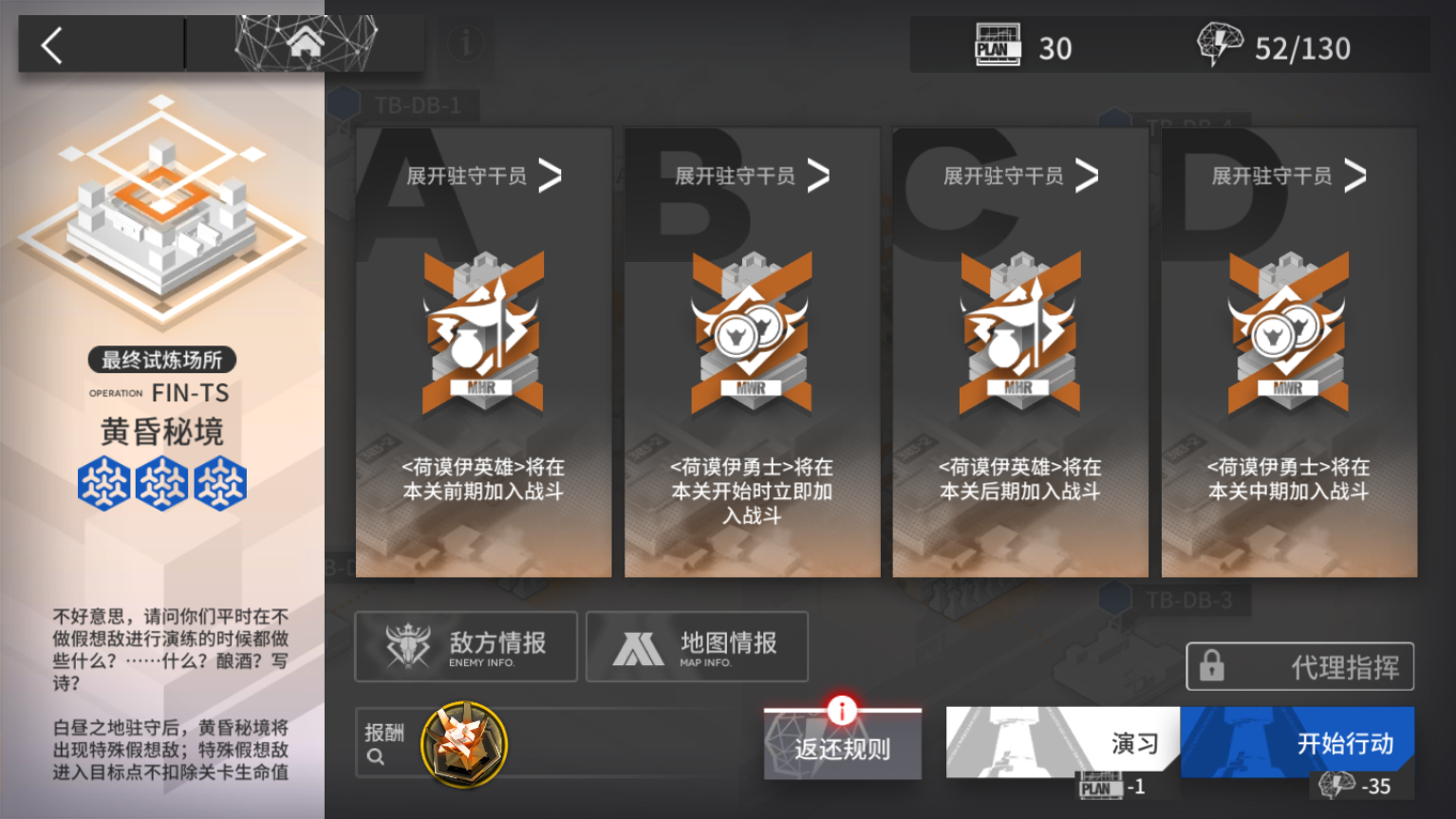Image resolution: width=1456 pixels, height=819 pixels.
Task: Click the 开始行动 start operation button
Action: (x=1297, y=742)
